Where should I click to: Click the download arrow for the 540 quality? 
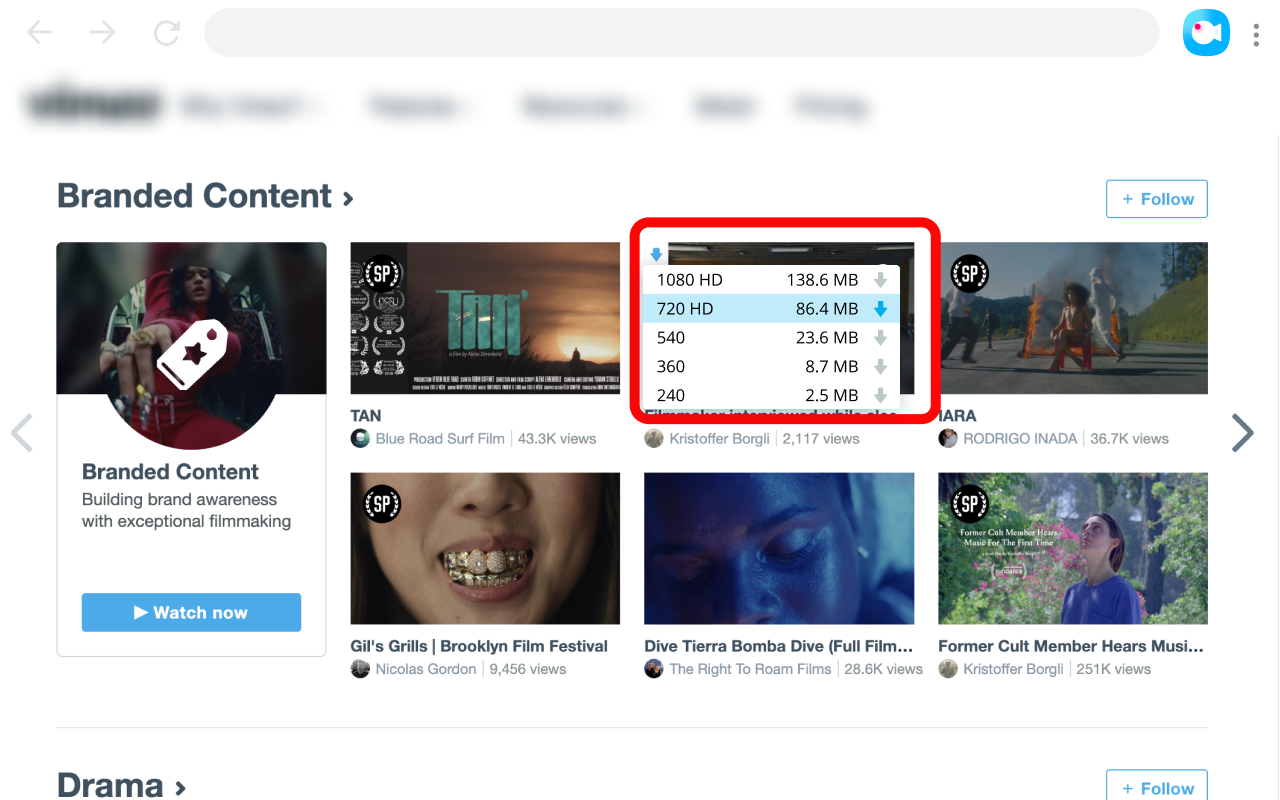click(x=879, y=337)
